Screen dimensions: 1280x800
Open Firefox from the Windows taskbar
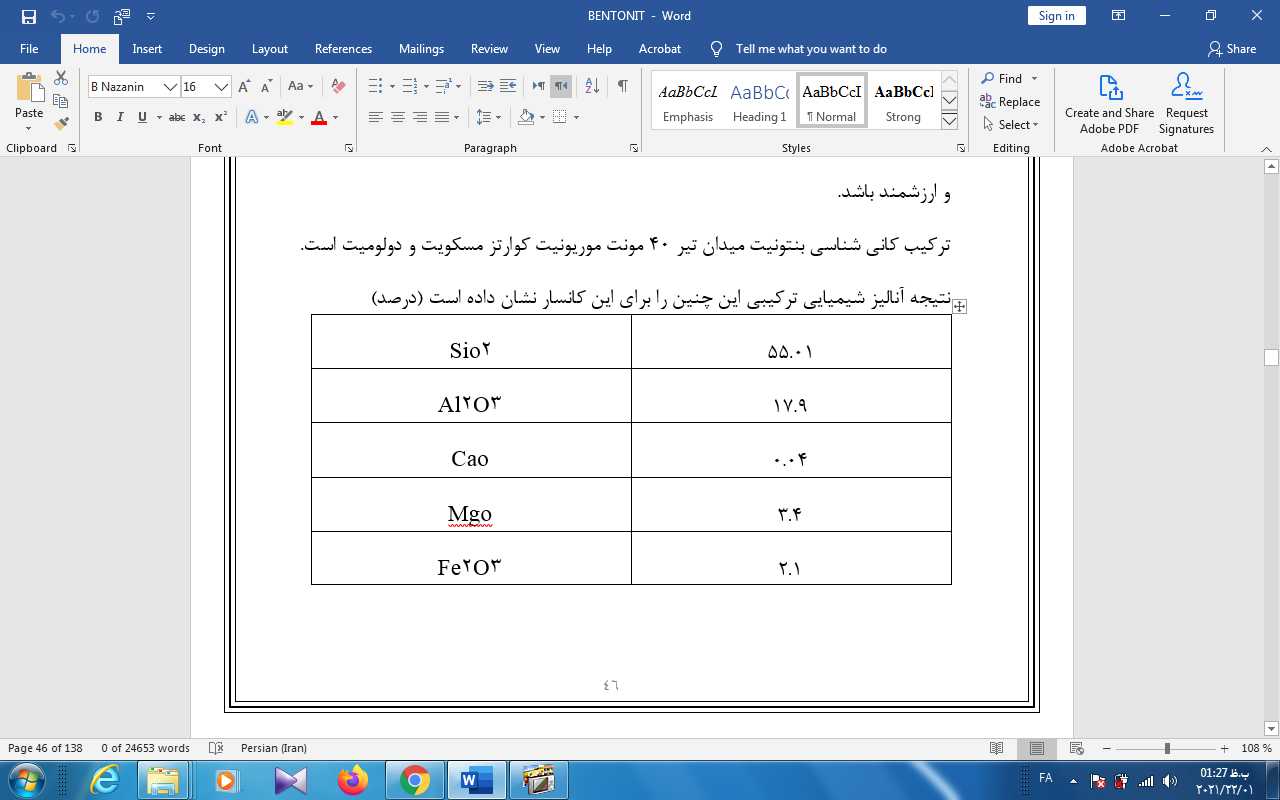(352, 780)
